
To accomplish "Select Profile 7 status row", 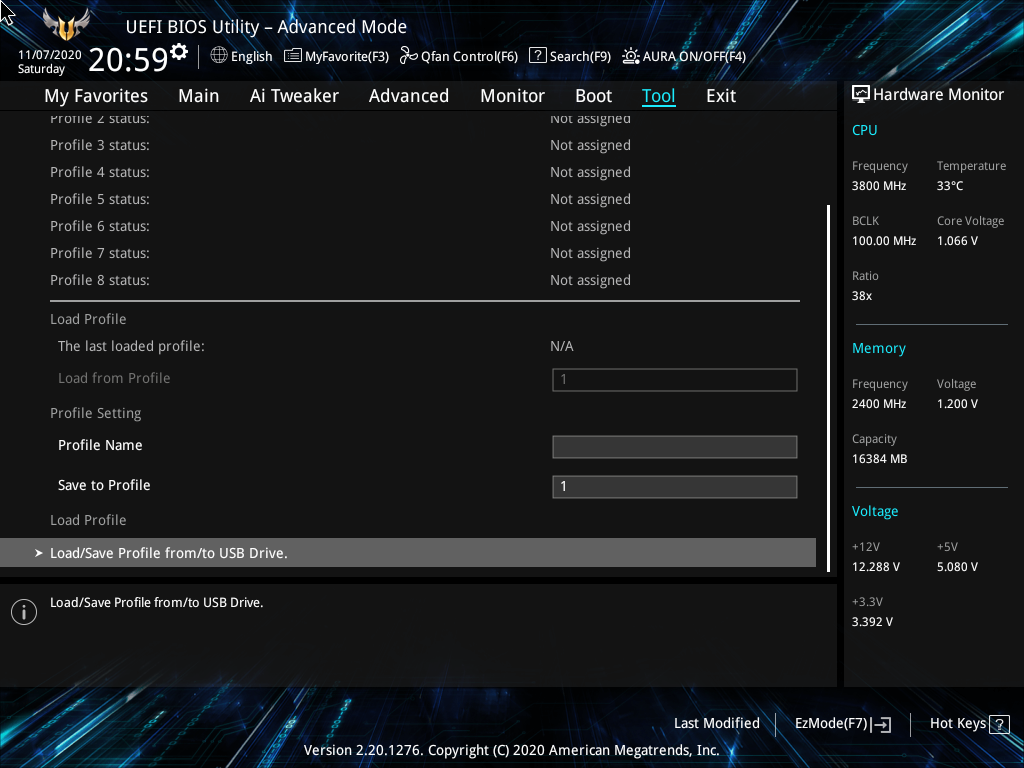I will click(424, 253).
